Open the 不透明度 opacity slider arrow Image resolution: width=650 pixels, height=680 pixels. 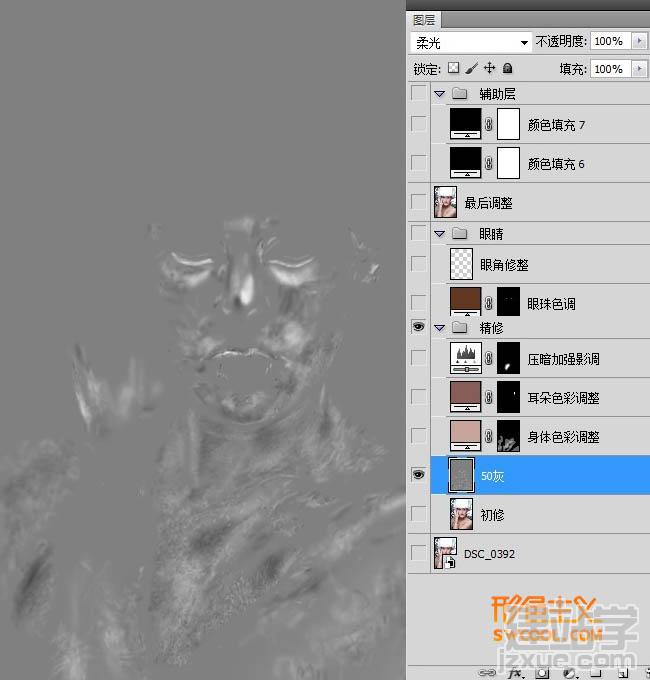pyautogui.click(x=639, y=41)
